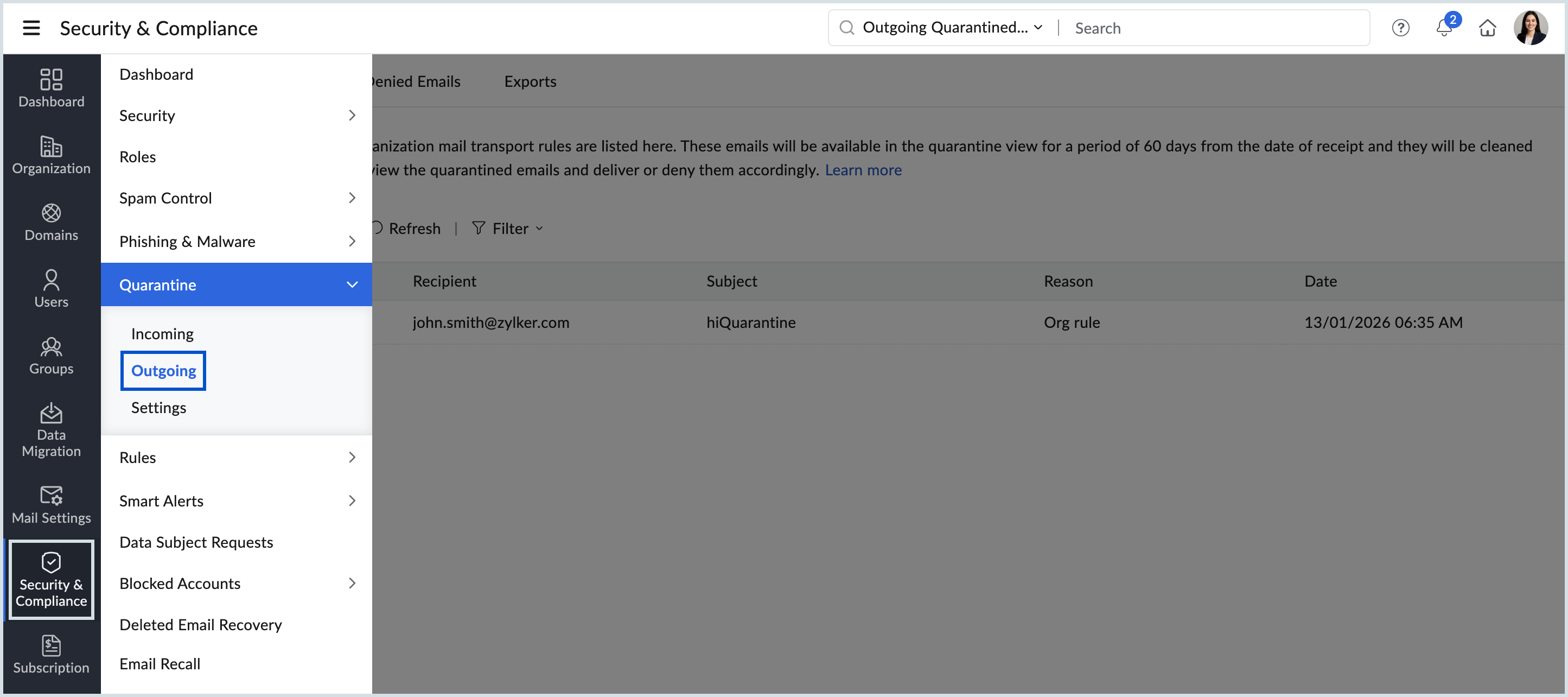Viewport: 1568px width, 697px height.
Task: Open the notifications bell icon
Action: click(x=1443, y=28)
